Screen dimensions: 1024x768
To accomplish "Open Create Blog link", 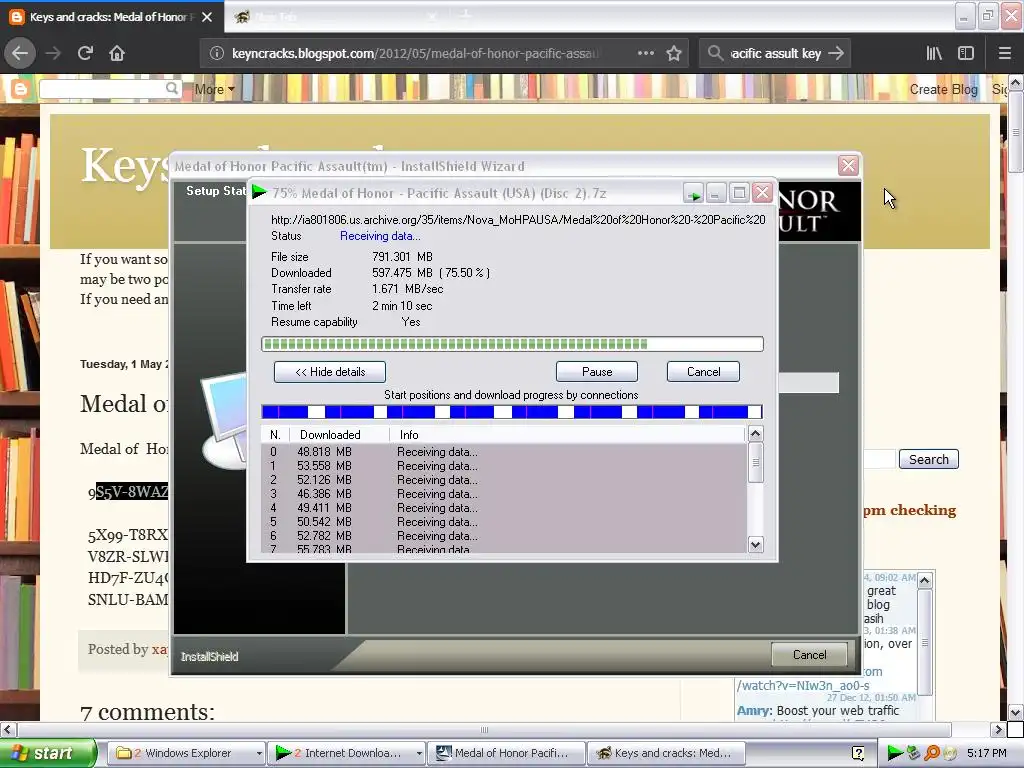I will [944, 89].
